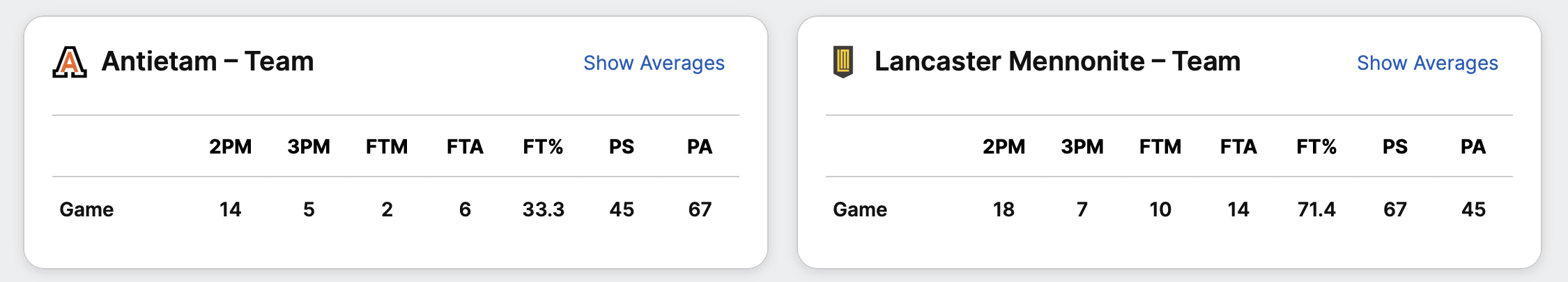This screenshot has height=282, width=1568.
Task: Click Antietam's 33.3 free throw percentage value
Action: click(543, 209)
